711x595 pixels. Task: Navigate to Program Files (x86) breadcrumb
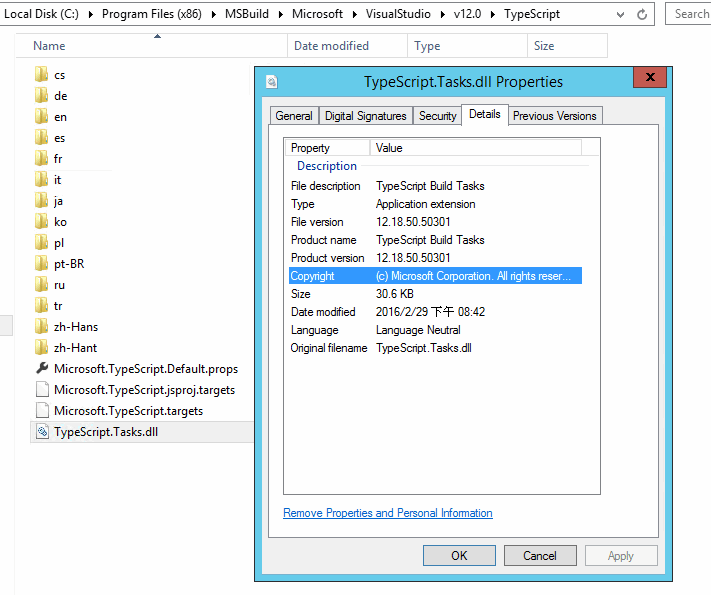tap(151, 14)
